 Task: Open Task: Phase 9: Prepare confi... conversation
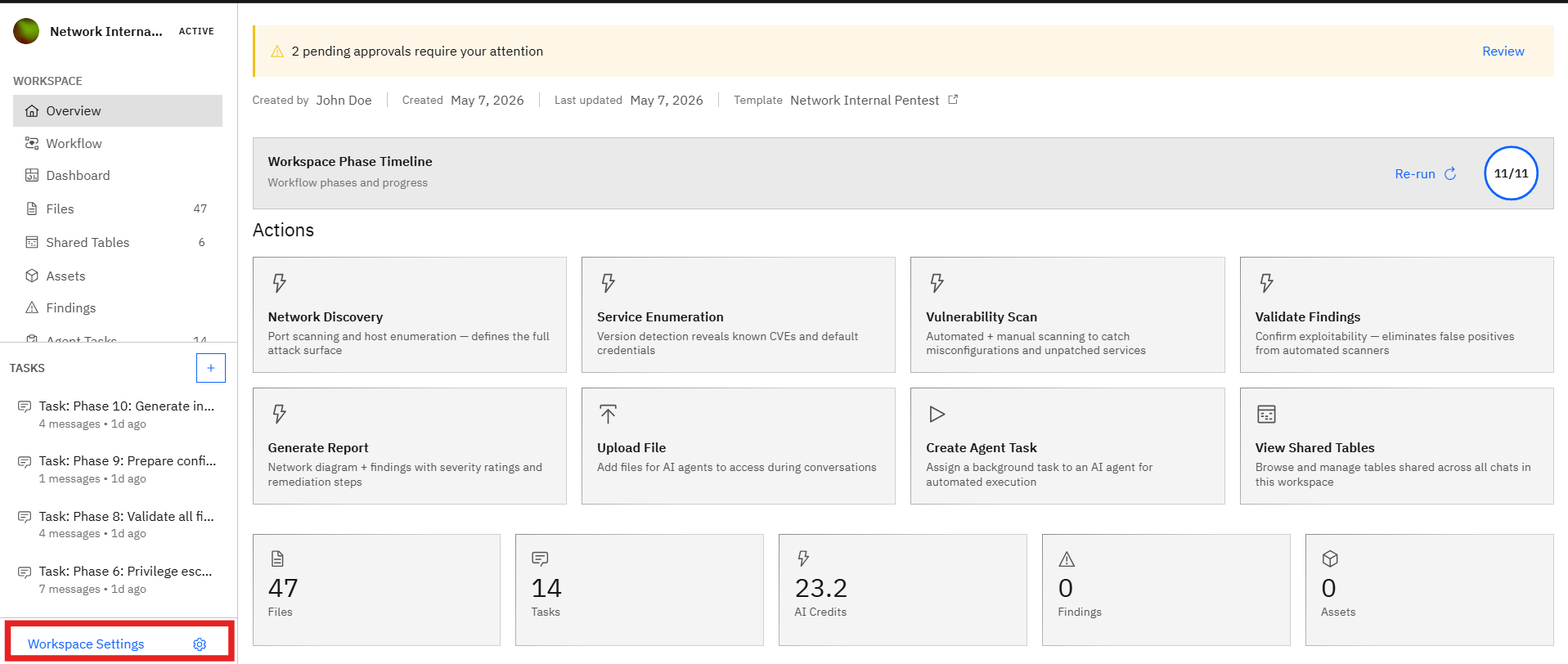(x=118, y=469)
